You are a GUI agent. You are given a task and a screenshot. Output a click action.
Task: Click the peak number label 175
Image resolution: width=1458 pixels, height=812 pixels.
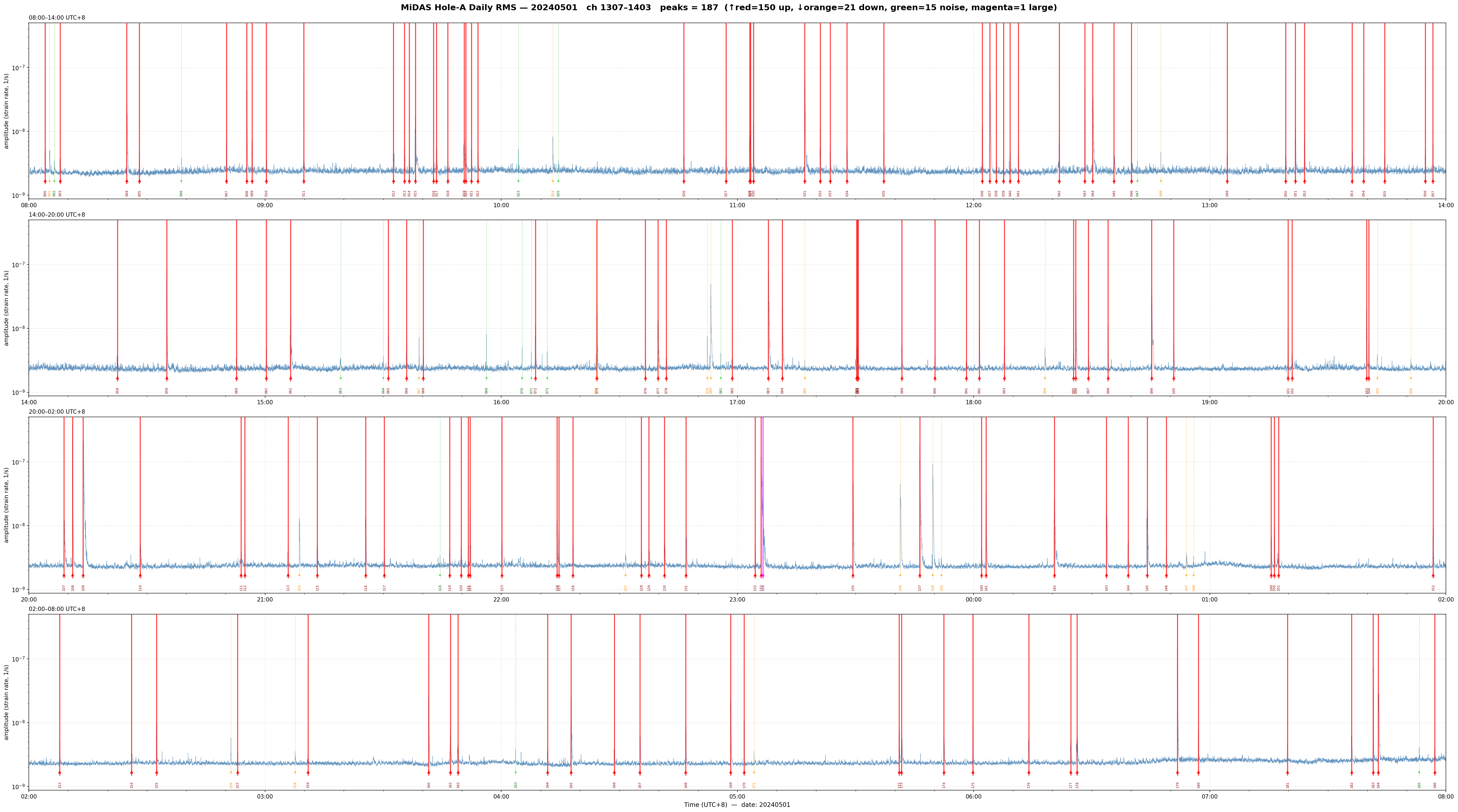[973, 785]
